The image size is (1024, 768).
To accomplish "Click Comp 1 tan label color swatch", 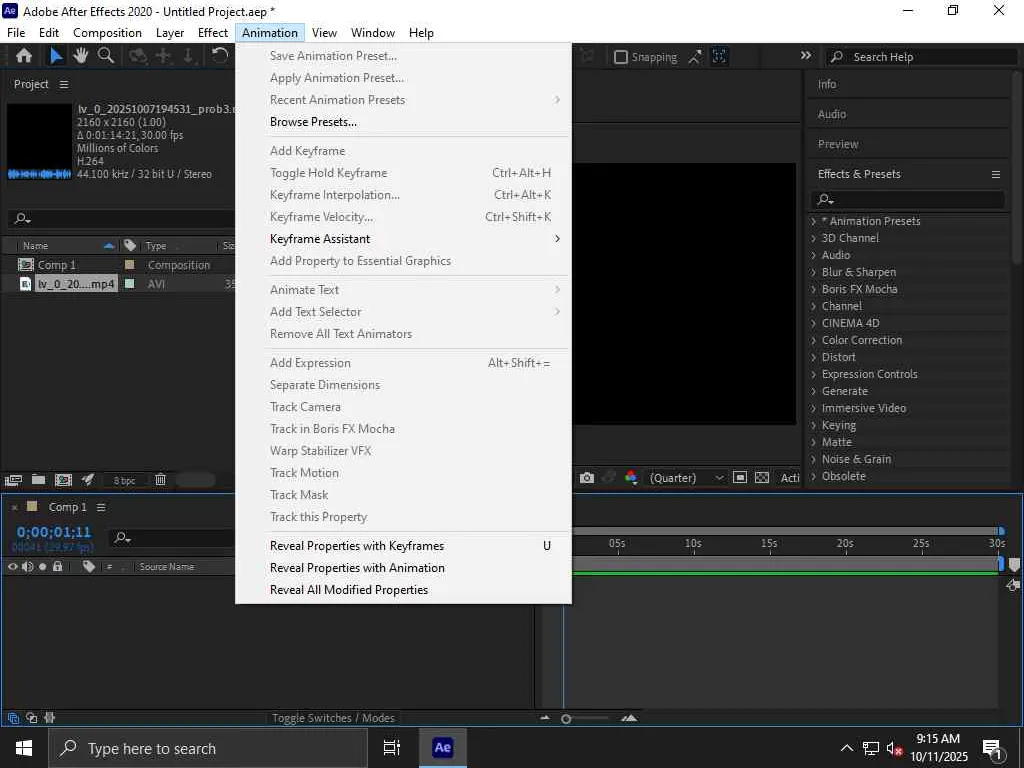I will click(129, 265).
